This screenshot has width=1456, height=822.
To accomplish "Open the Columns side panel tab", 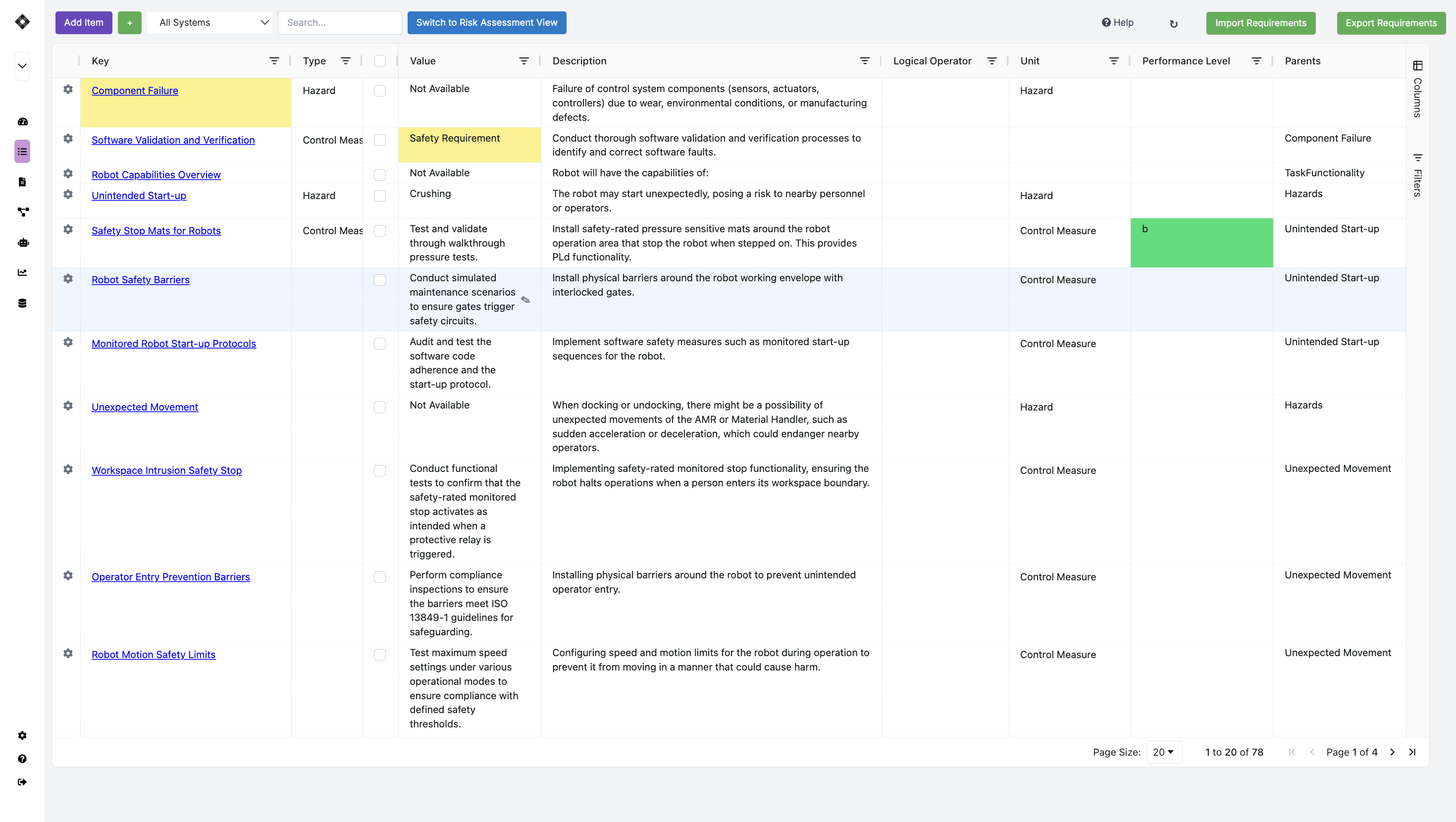I will tap(1417, 89).
